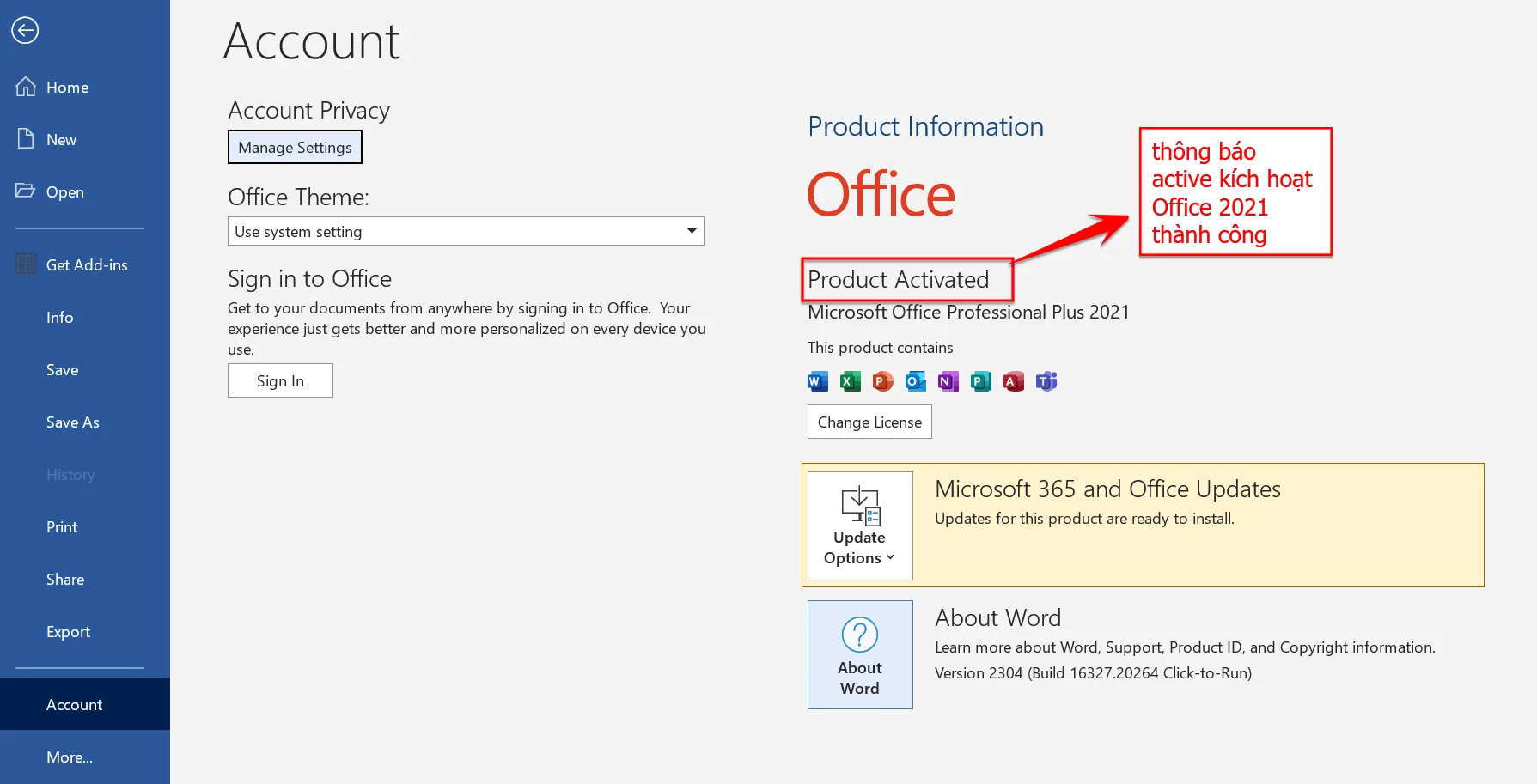
Task: Click the Excel app icon
Action: (850, 381)
